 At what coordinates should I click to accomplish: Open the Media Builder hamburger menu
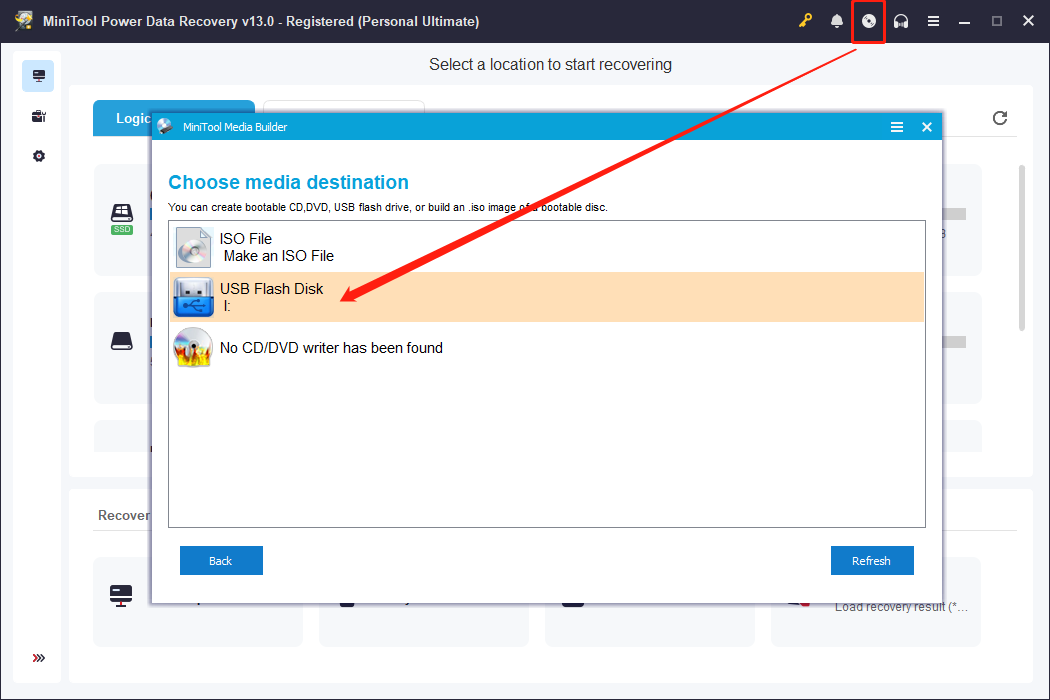(897, 127)
